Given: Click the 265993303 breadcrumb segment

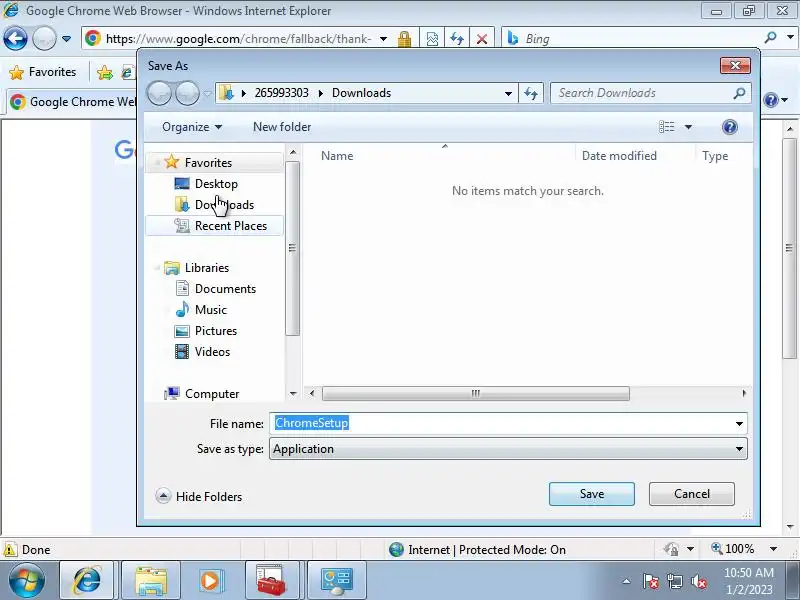Looking at the screenshot, I should tap(282, 93).
